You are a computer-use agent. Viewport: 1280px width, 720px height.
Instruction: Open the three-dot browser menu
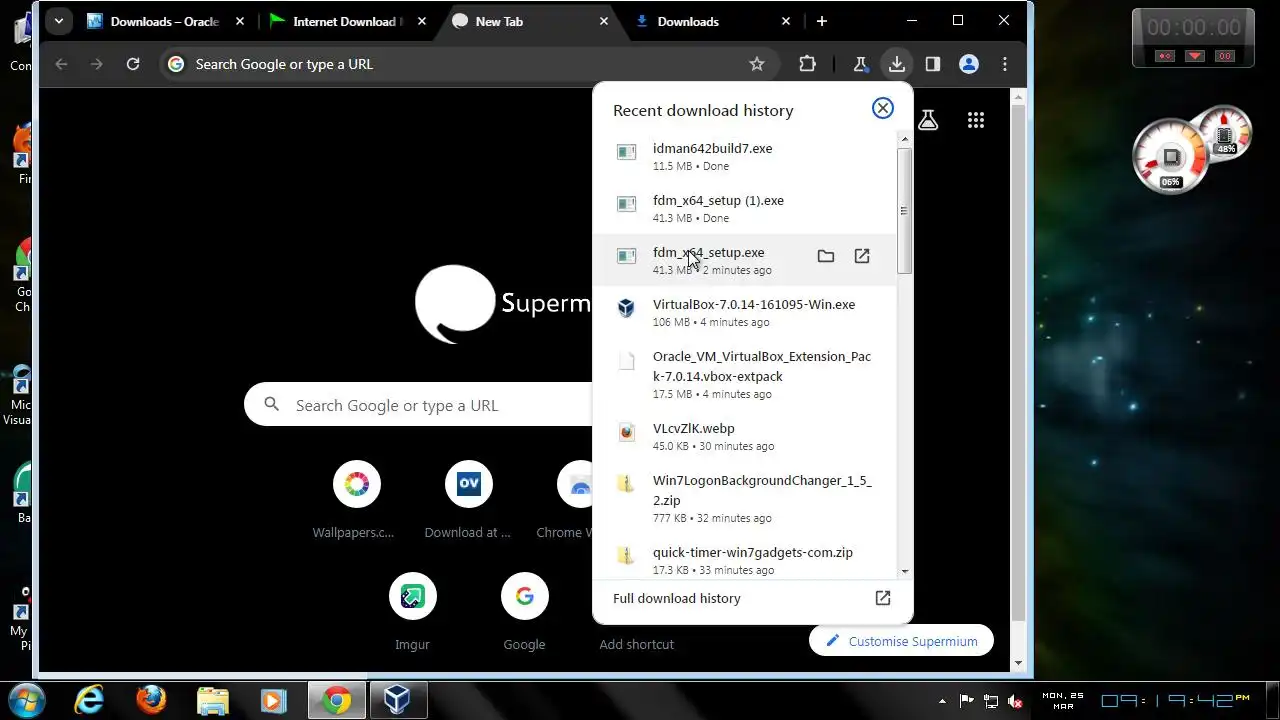(x=1004, y=64)
